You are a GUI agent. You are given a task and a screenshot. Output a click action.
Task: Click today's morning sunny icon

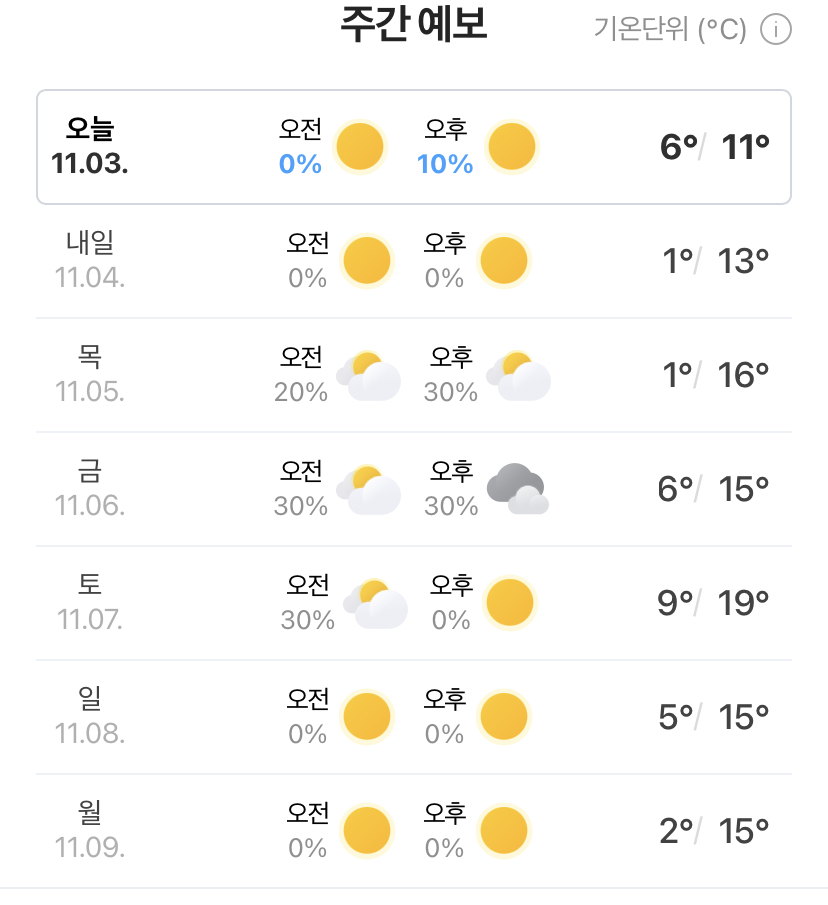click(360, 147)
